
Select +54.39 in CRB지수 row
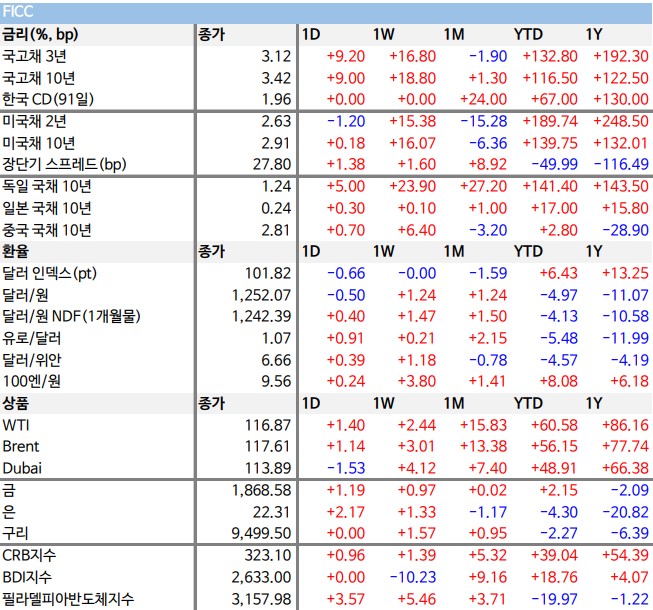click(626, 555)
